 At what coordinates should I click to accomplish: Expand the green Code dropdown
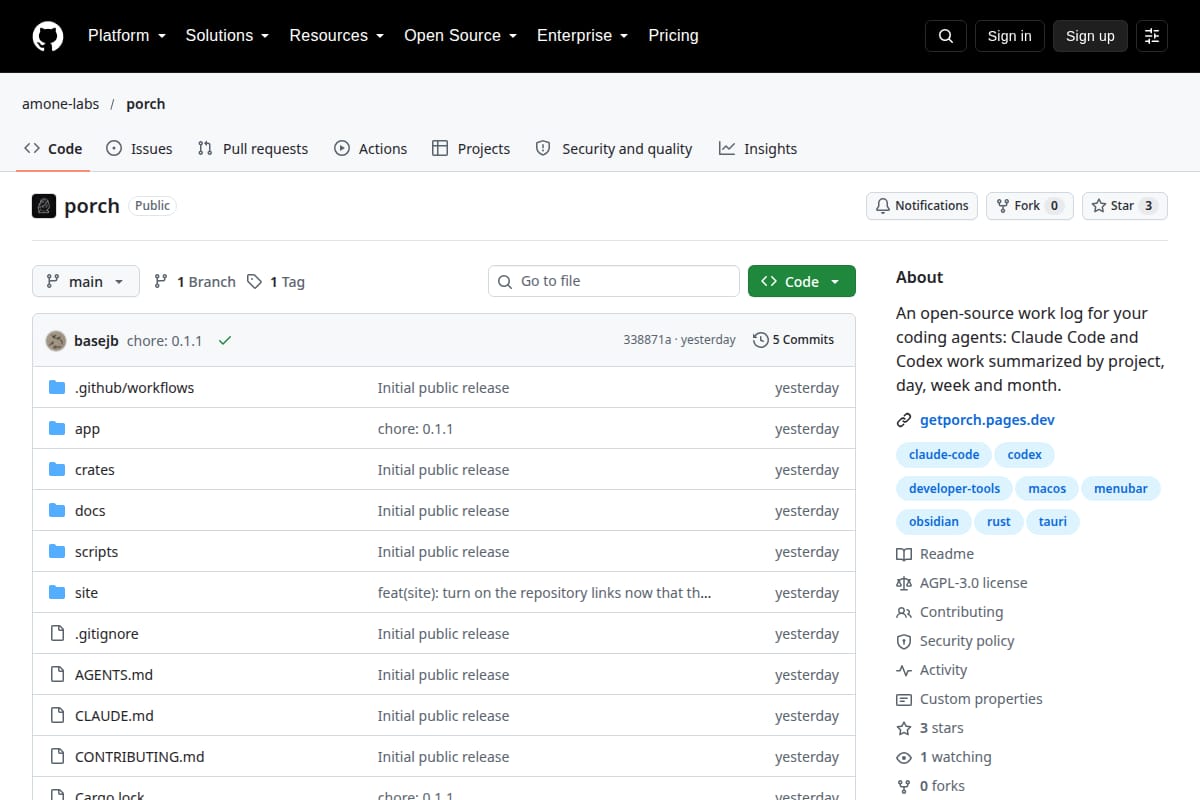tap(802, 282)
